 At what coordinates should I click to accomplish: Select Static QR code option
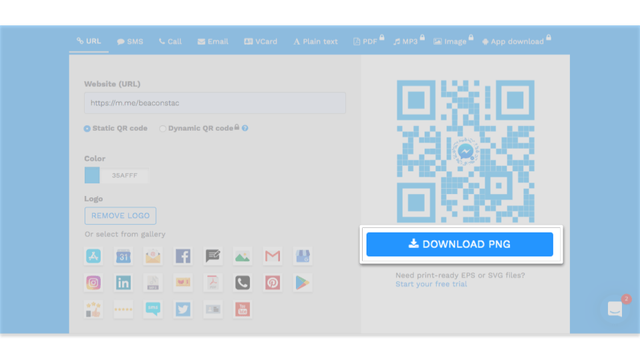[87, 129]
